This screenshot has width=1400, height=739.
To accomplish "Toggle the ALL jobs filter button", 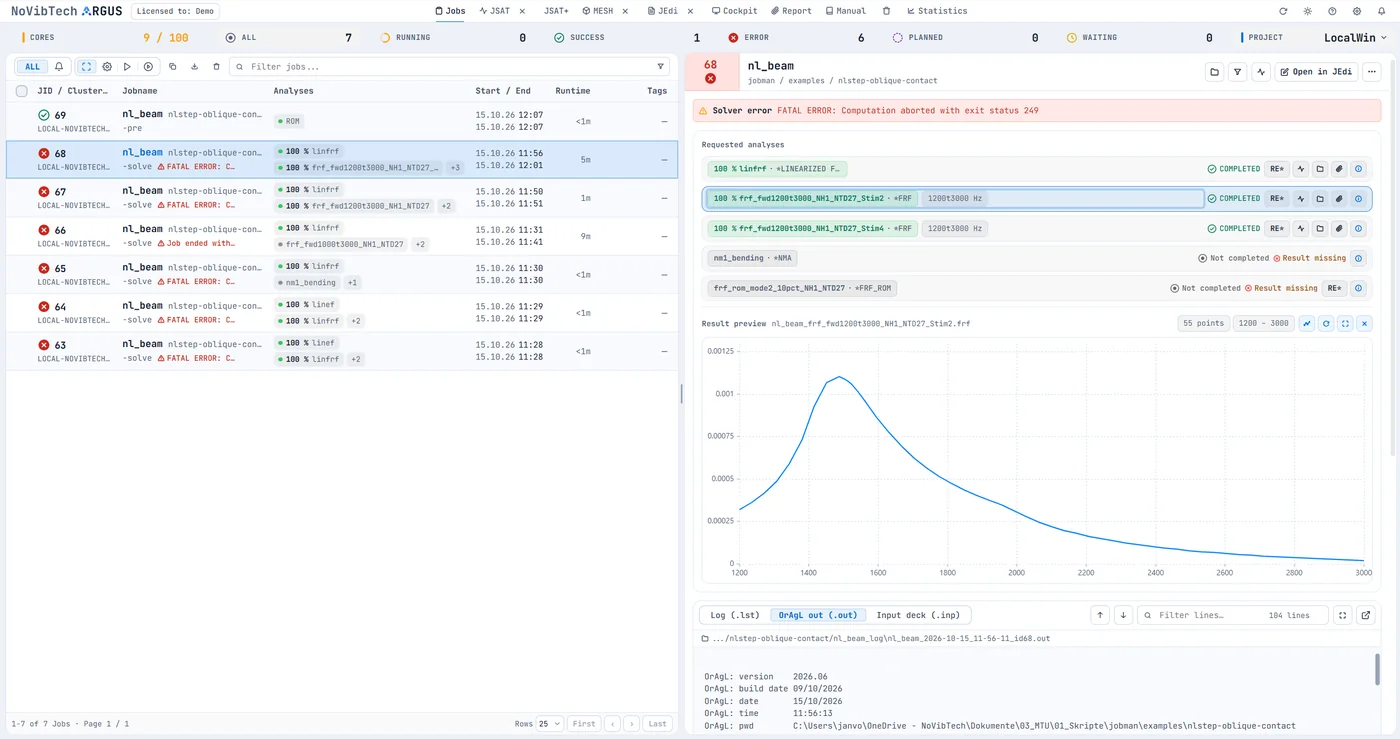I will (x=32, y=67).
